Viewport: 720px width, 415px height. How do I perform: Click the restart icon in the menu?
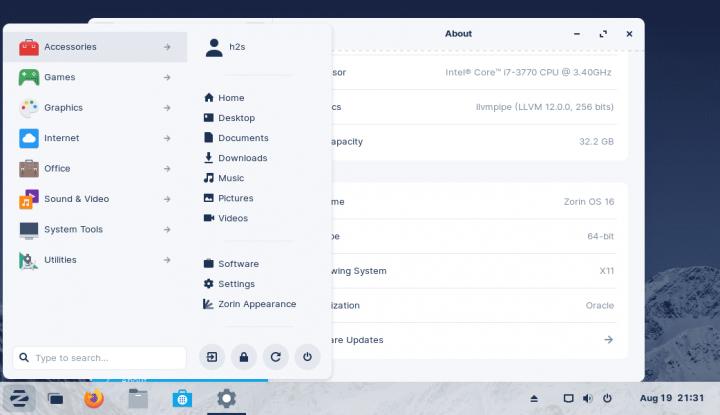tap(275, 356)
